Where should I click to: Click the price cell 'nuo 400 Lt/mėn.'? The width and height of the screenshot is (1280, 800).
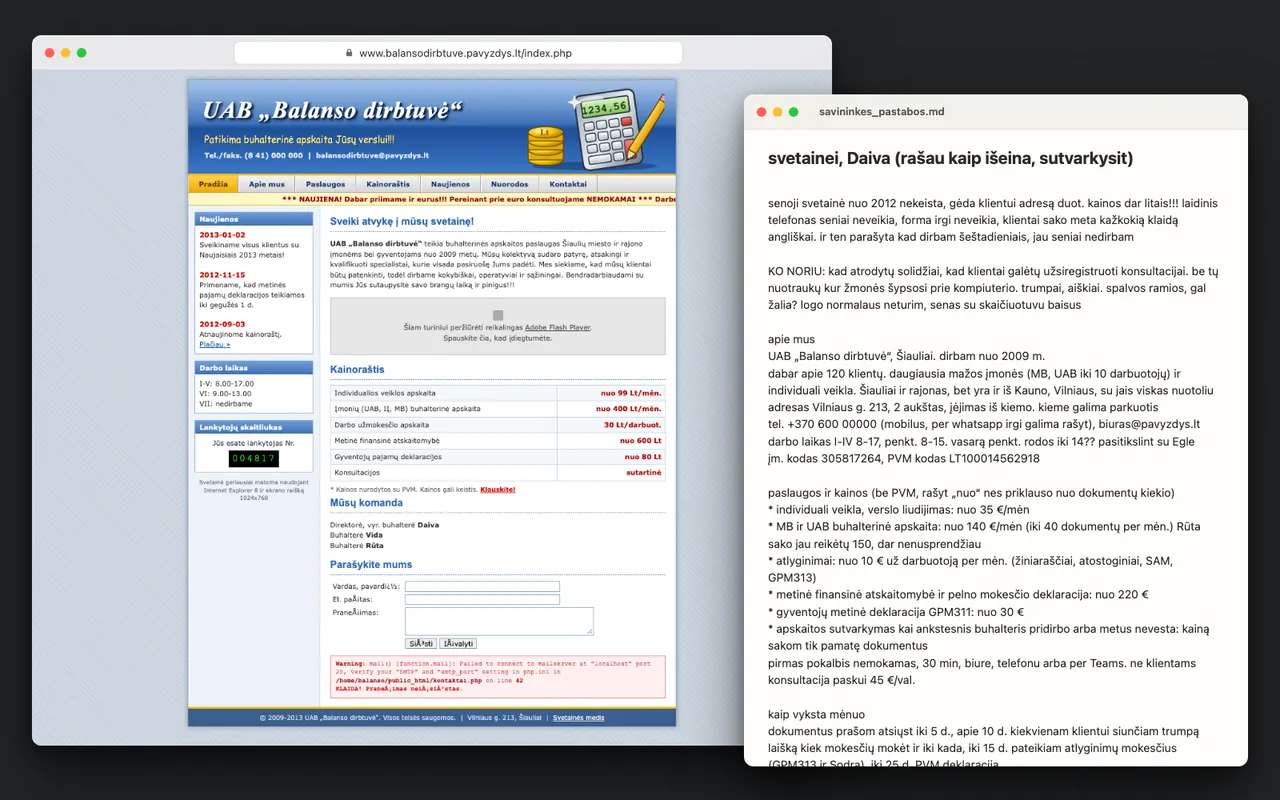(611, 409)
